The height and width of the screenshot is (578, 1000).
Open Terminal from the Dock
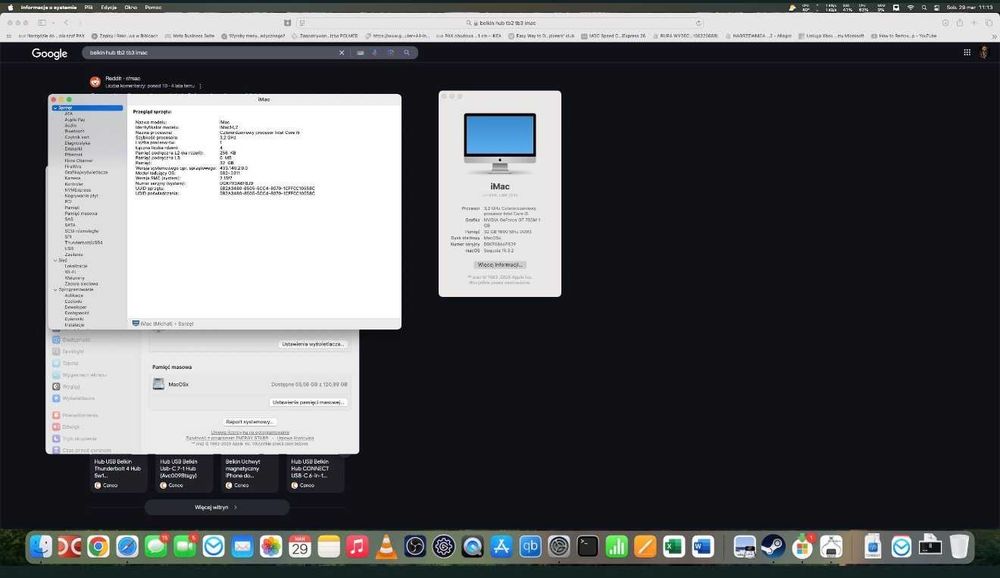coord(587,547)
